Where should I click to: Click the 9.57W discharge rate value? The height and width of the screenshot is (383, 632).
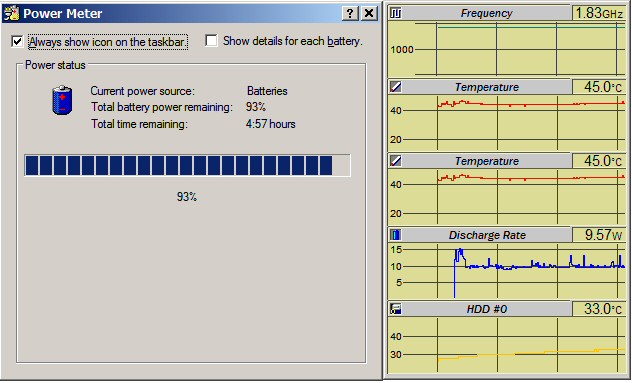(599, 235)
